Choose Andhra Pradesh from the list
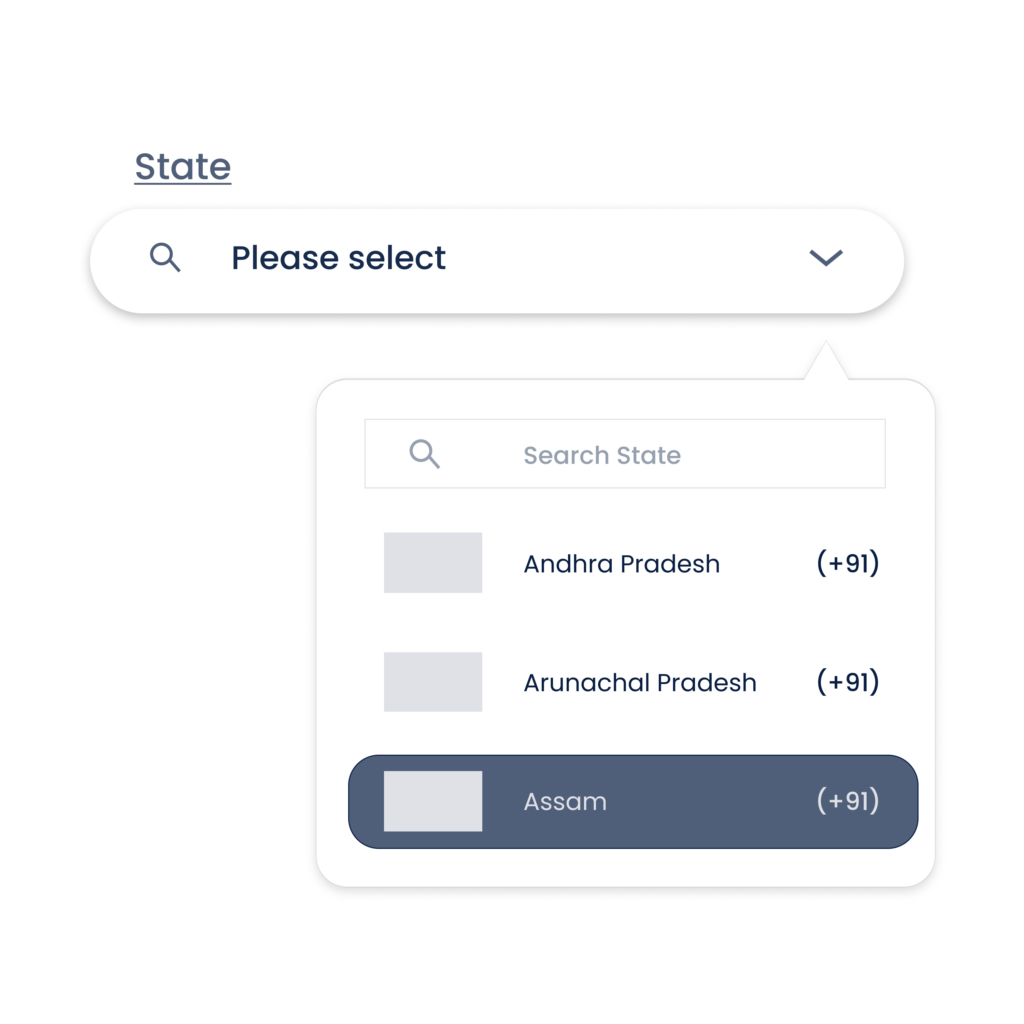This screenshot has height=1024, width=1024. pos(632,563)
